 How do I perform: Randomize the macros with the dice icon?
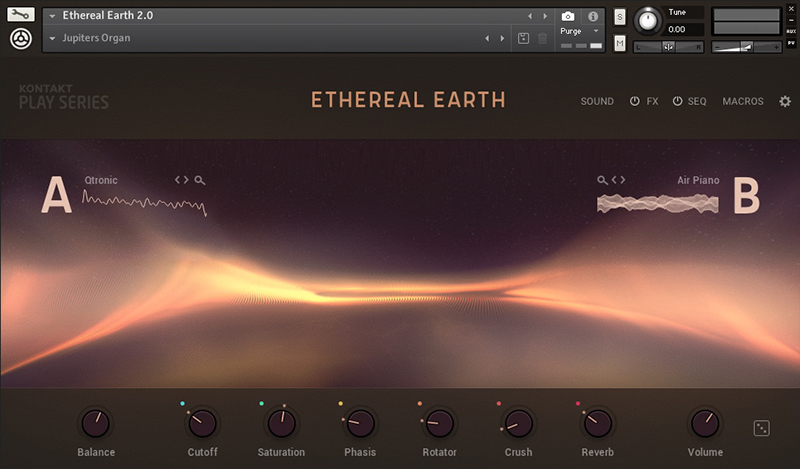[761, 428]
